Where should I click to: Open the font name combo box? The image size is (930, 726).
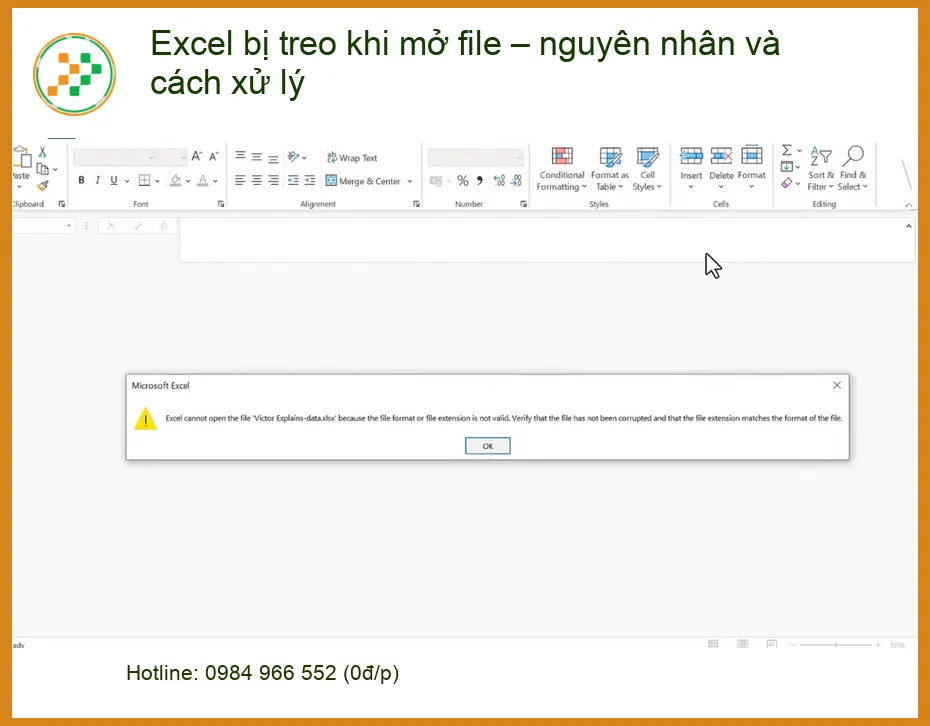[114, 157]
